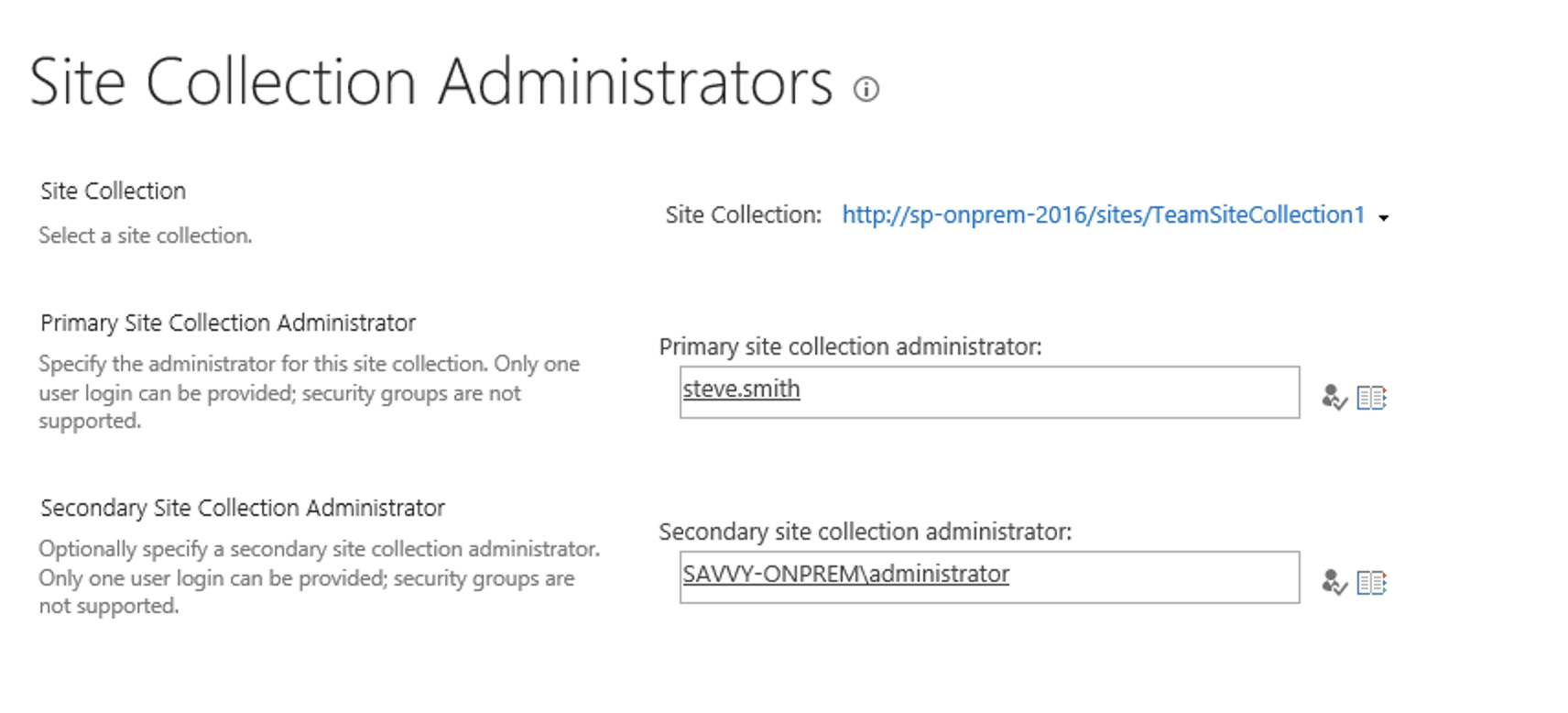Viewport: 1568px width, 713px height.
Task: Open the TeamSiteCollection1 site collection URL
Action: point(1103,215)
